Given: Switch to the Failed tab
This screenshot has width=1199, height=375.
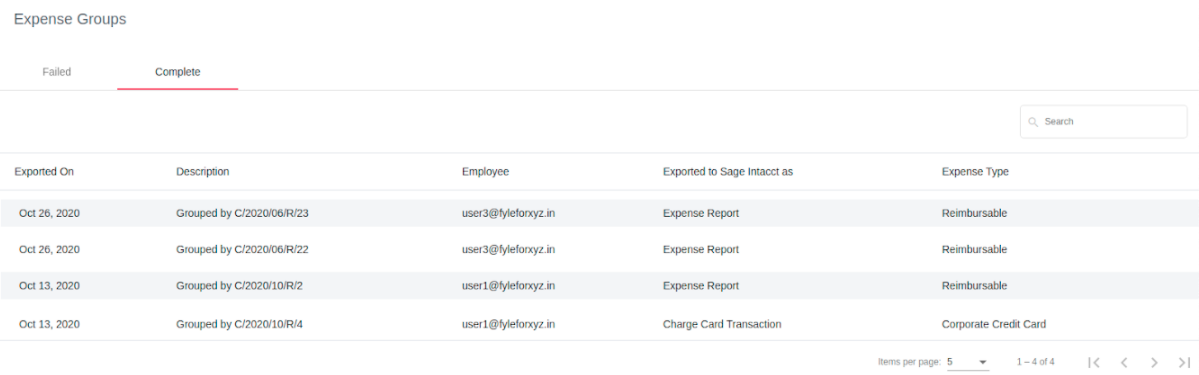Looking at the screenshot, I should (57, 72).
